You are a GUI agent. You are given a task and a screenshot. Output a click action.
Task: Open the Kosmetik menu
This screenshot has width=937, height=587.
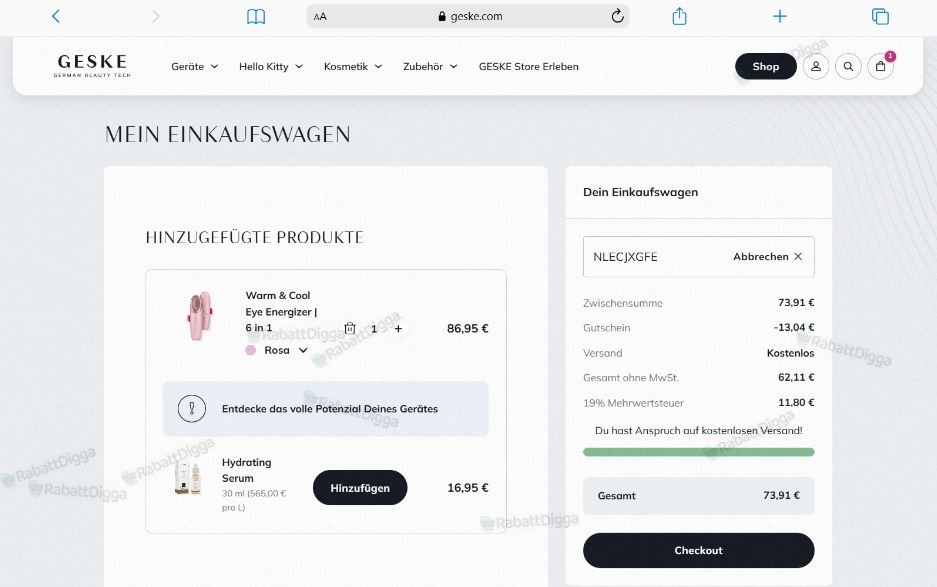(x=353, y=67)
